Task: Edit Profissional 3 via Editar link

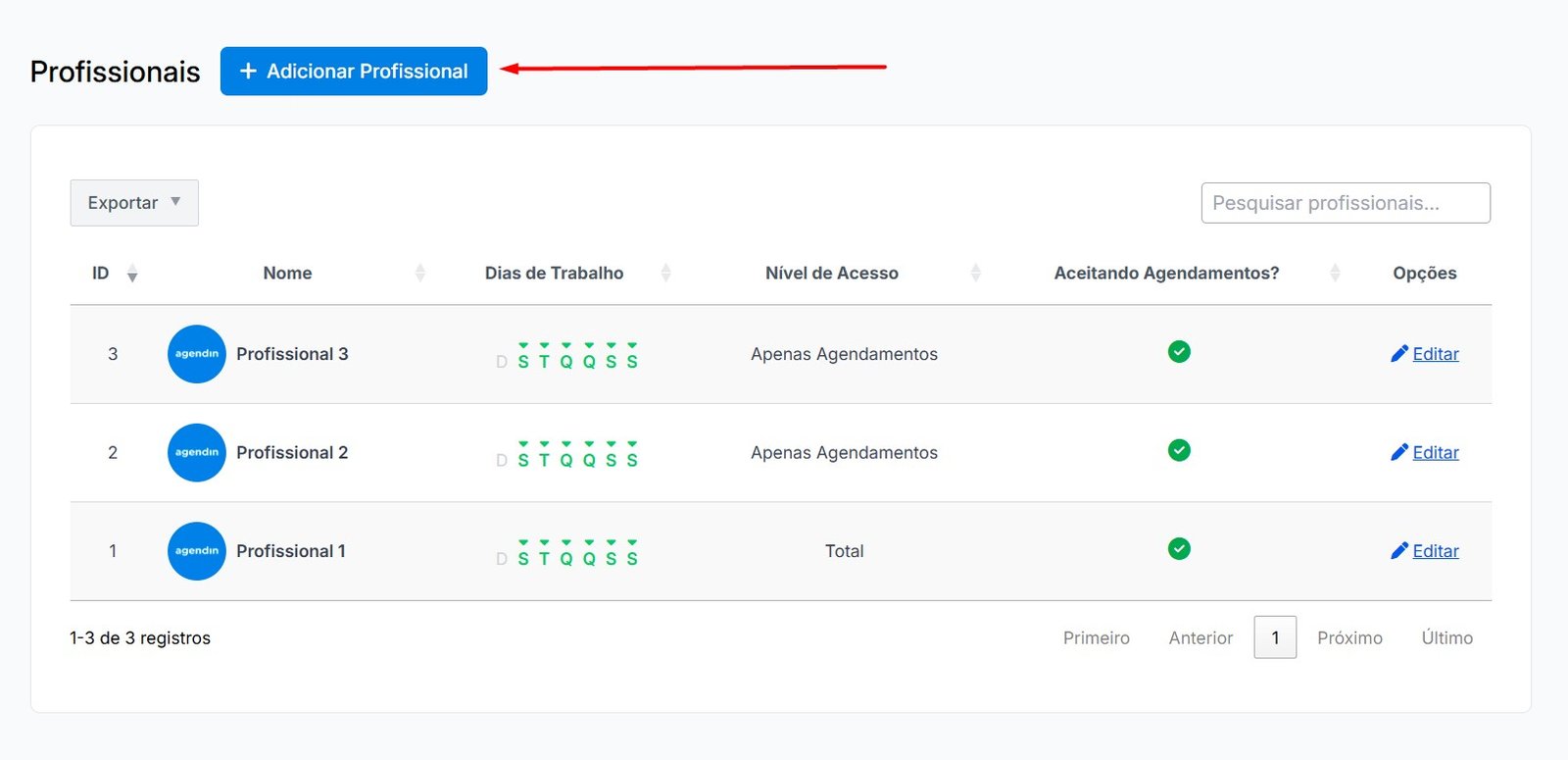Action: click(x=1435, y=354)
